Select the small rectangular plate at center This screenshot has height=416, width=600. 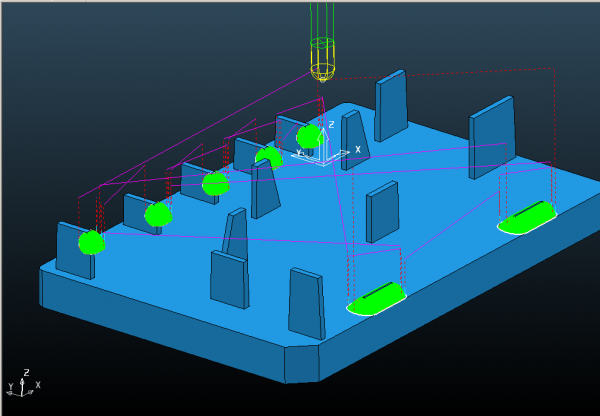click(x=382, y=212)
